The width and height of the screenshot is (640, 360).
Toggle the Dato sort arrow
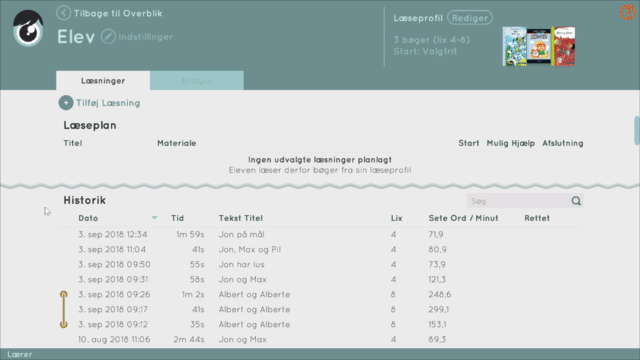pos(154,218)
